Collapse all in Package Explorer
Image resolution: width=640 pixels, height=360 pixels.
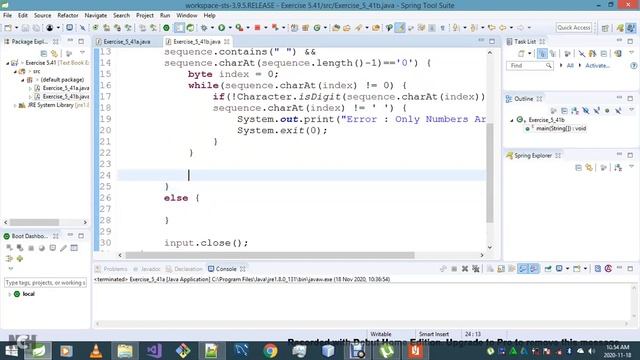point(44,53)
